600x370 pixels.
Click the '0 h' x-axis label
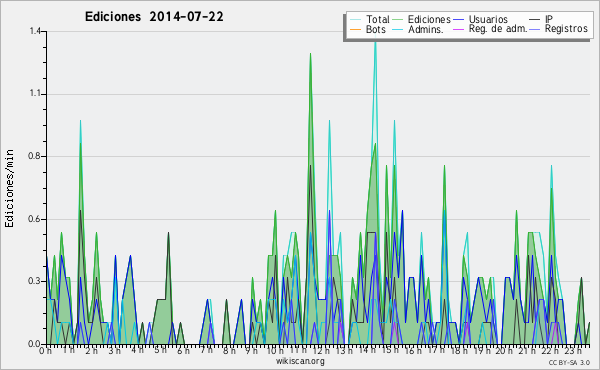(45, 350)
